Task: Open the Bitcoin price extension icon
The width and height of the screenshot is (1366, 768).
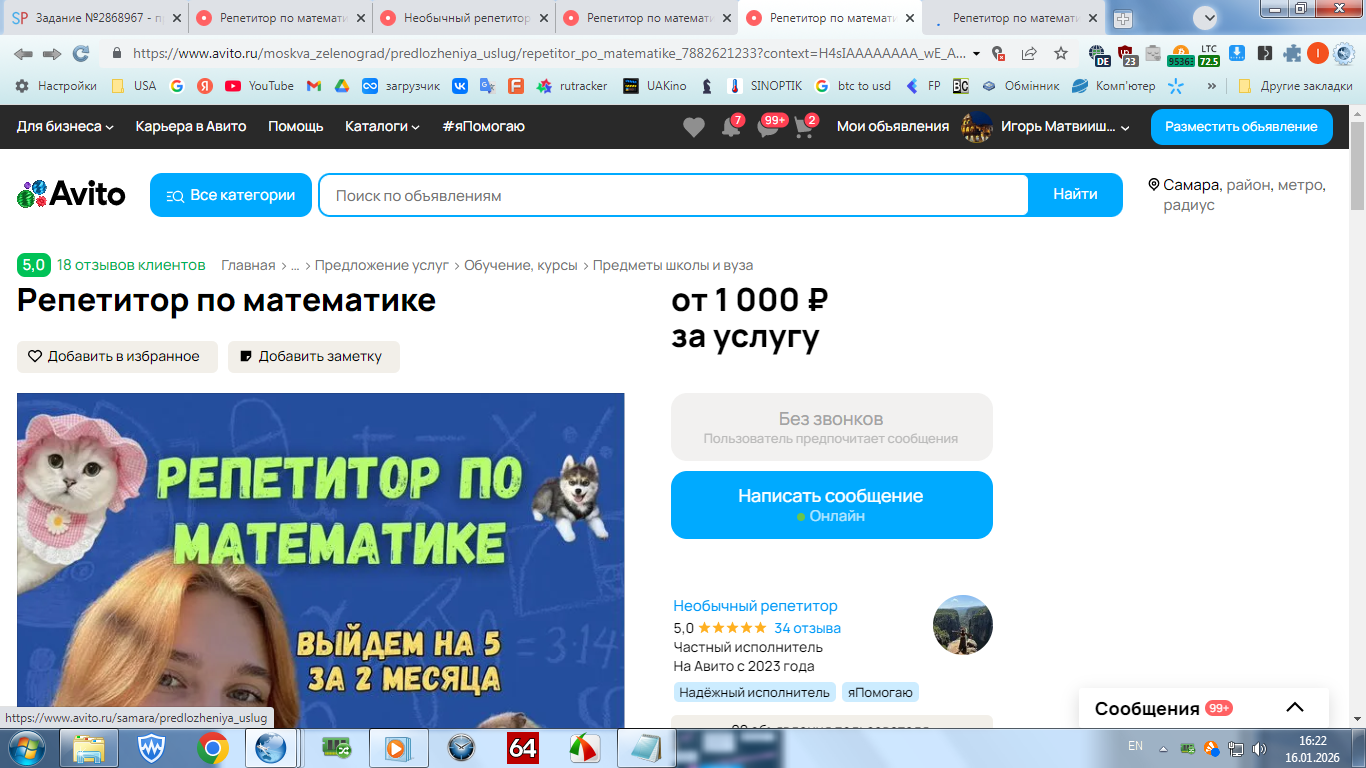Action: [x=1180, y=55]
